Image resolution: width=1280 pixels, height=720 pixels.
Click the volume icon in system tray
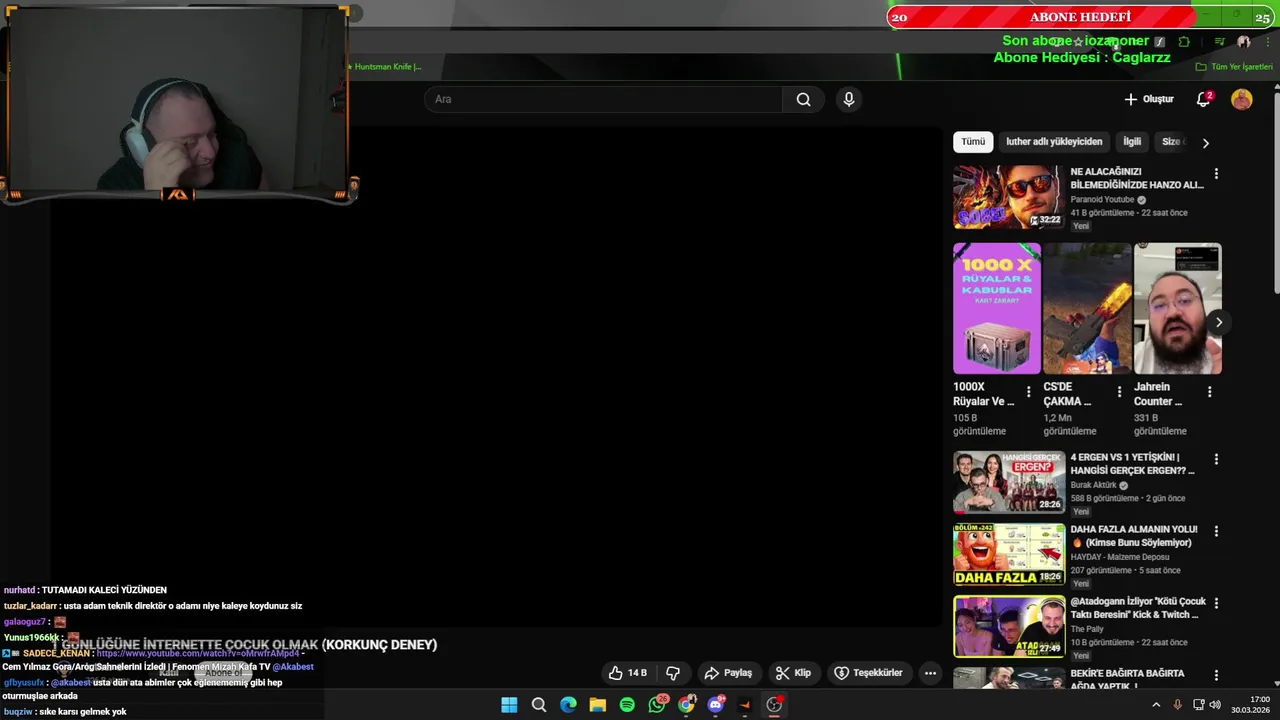[1215, 705]
